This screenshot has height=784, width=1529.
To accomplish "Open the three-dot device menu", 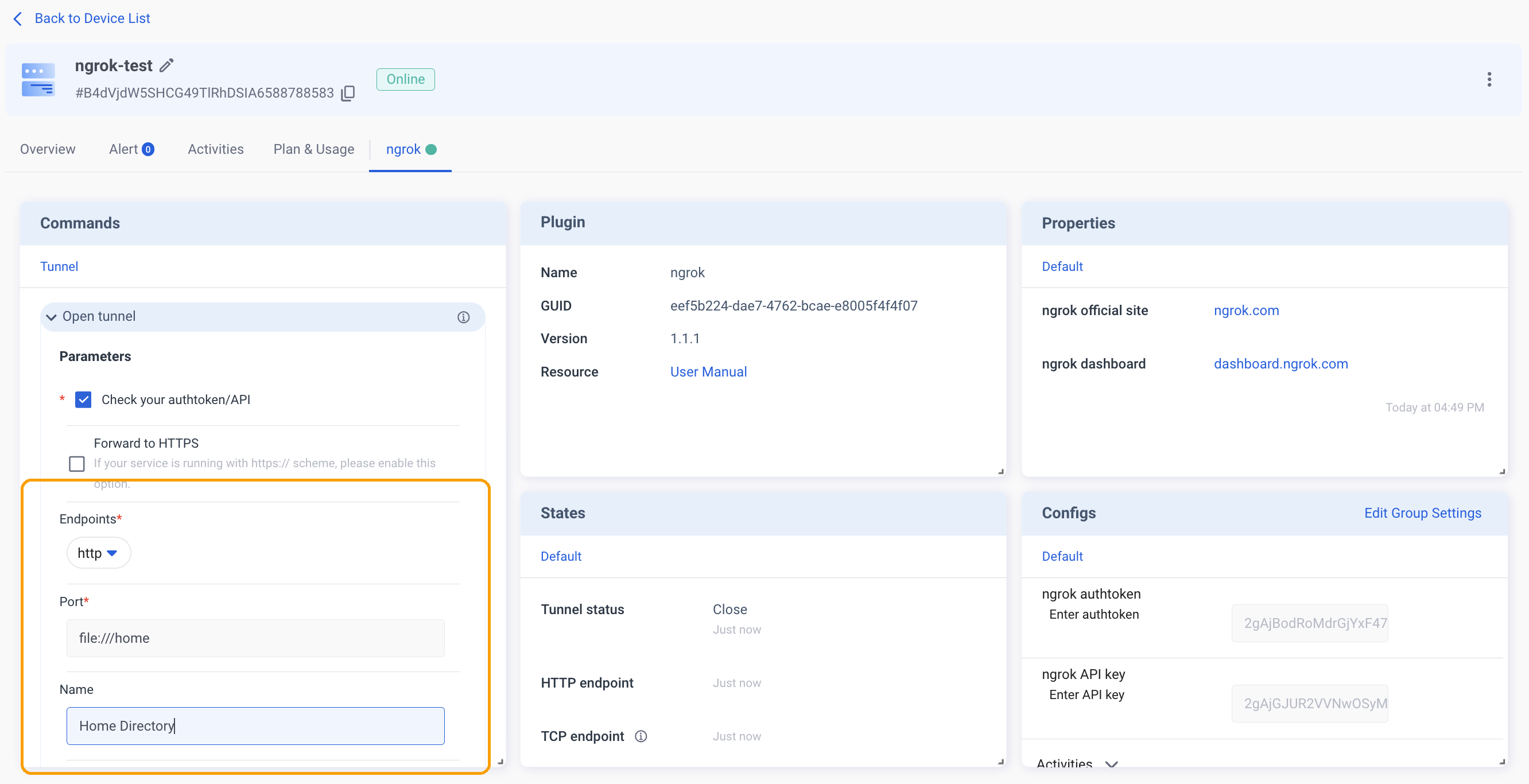I will (x=1489, y=80).
